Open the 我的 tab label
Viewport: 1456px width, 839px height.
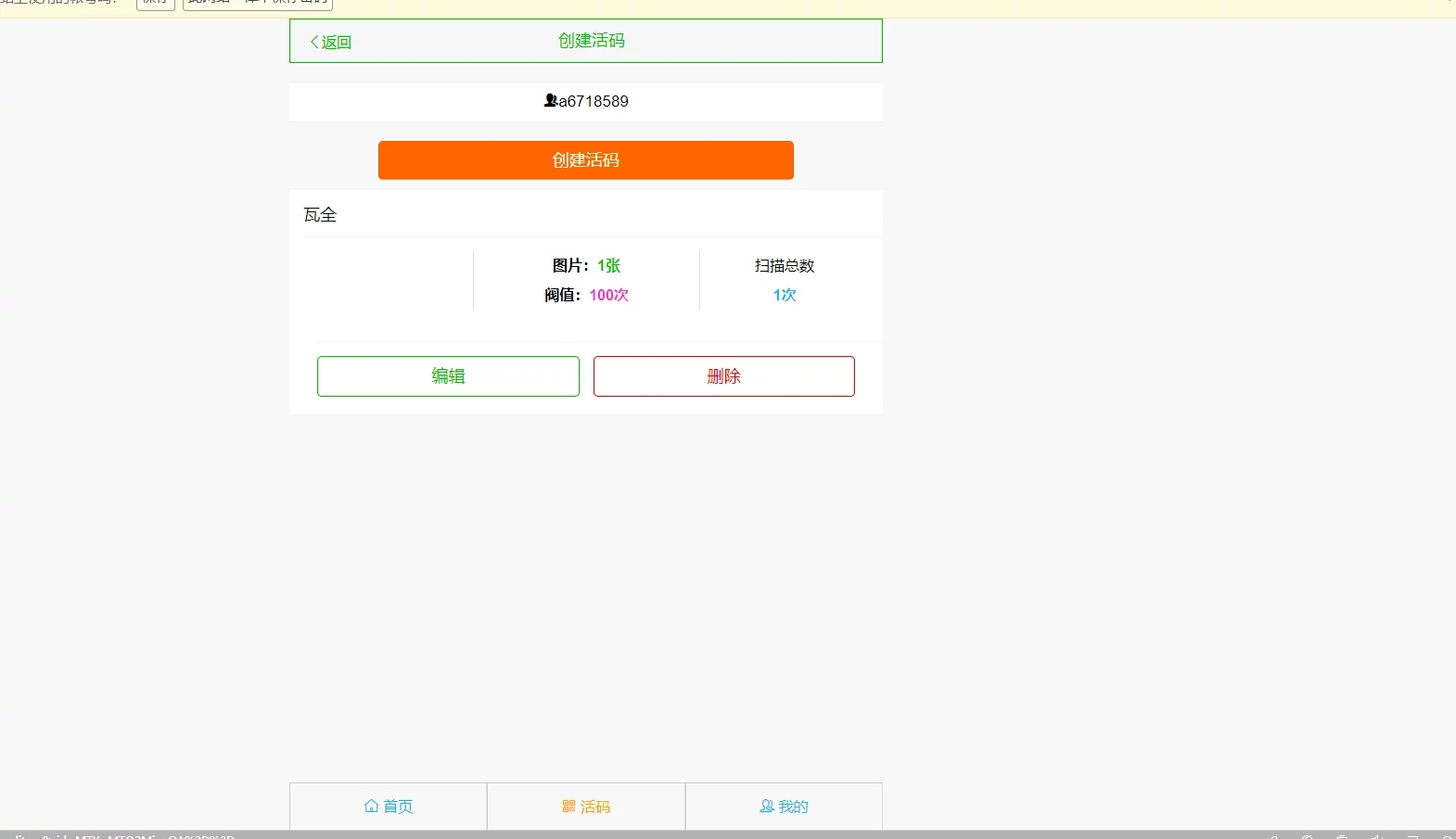pyautogui.click(x=793, y=807)
